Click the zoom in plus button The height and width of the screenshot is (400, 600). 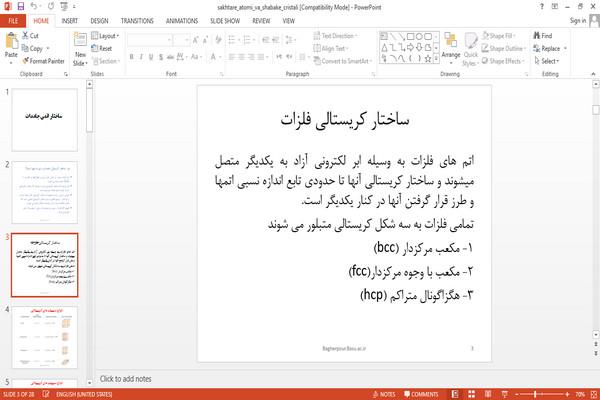click(x=567, y=394)
